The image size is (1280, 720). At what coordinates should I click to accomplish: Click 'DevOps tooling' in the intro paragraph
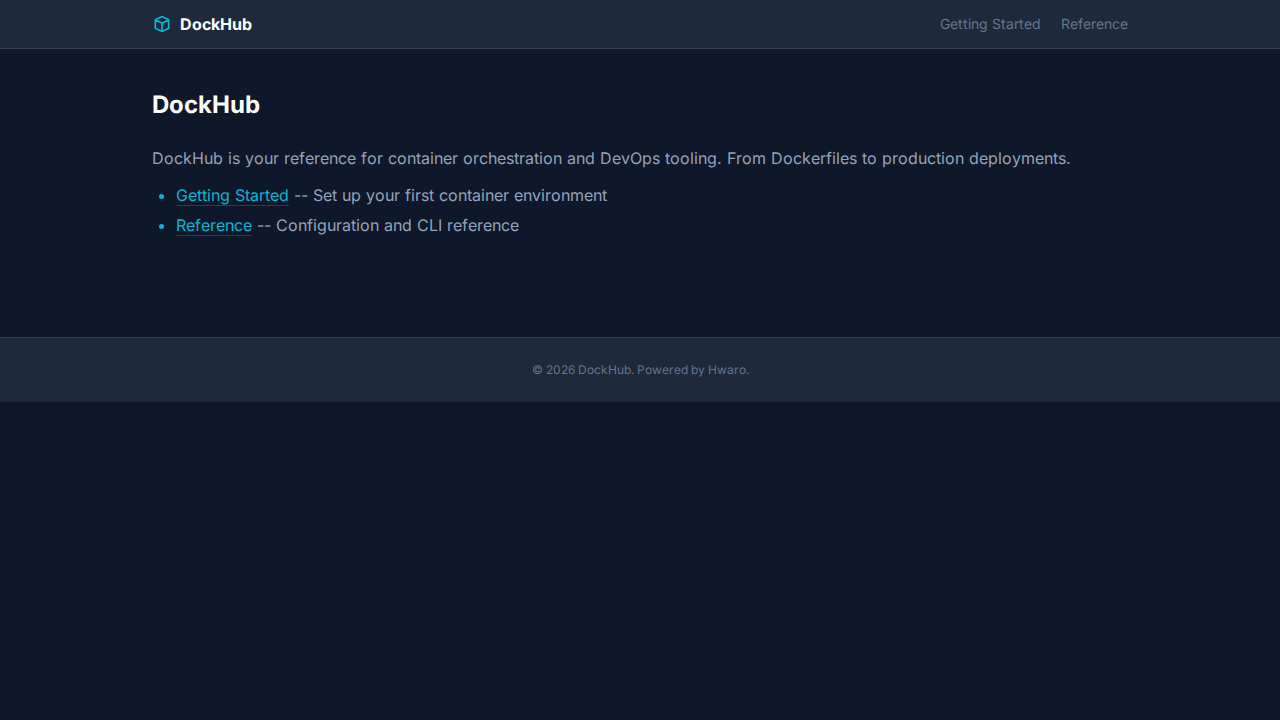pyautogui.click(x=658, y=159)
